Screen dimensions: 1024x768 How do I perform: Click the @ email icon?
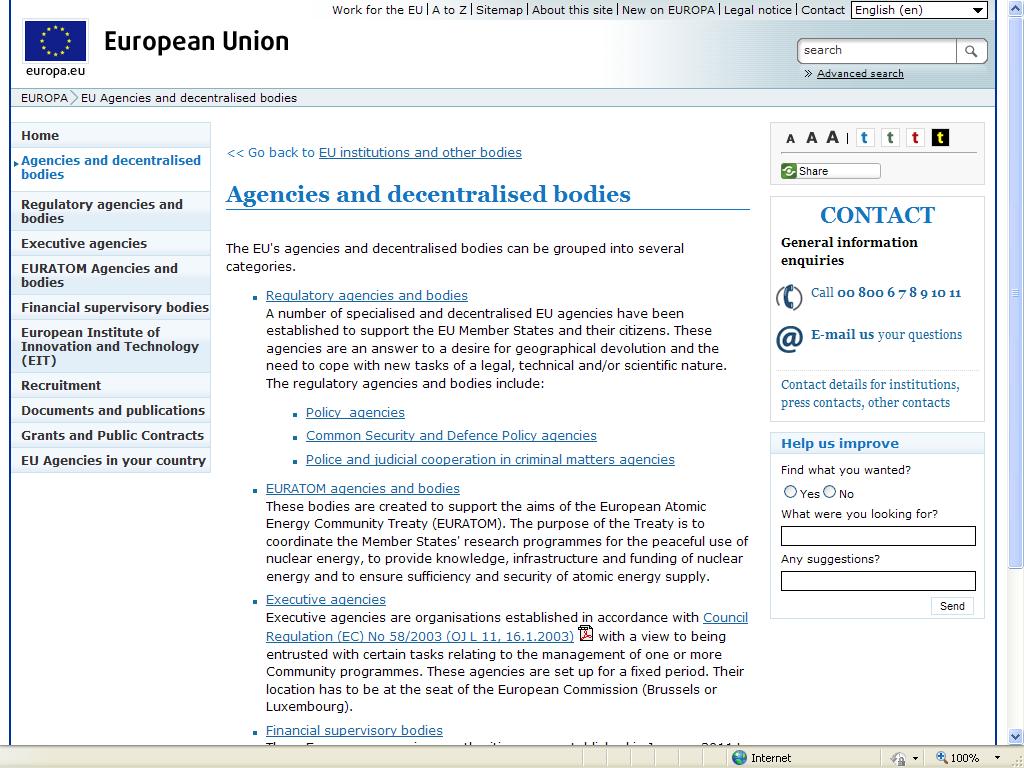[x=789, y=339]
